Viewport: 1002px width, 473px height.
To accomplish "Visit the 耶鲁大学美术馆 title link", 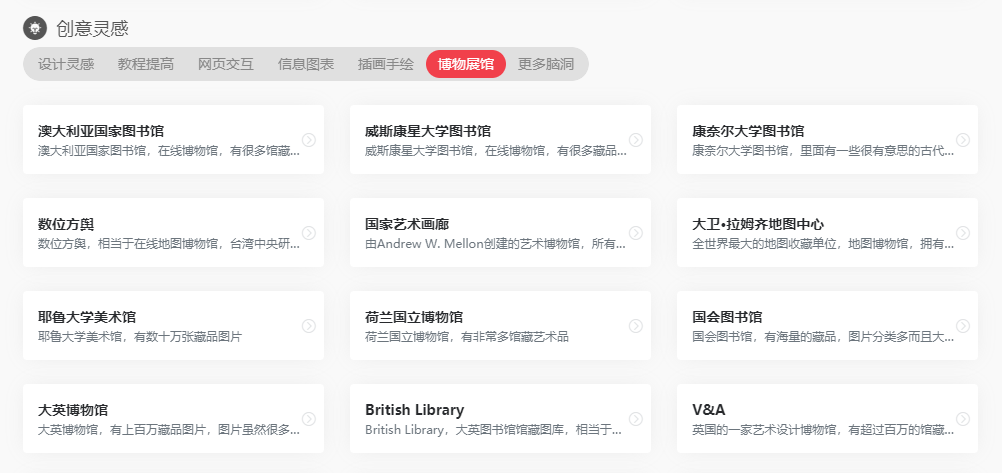I will (87, 317).
